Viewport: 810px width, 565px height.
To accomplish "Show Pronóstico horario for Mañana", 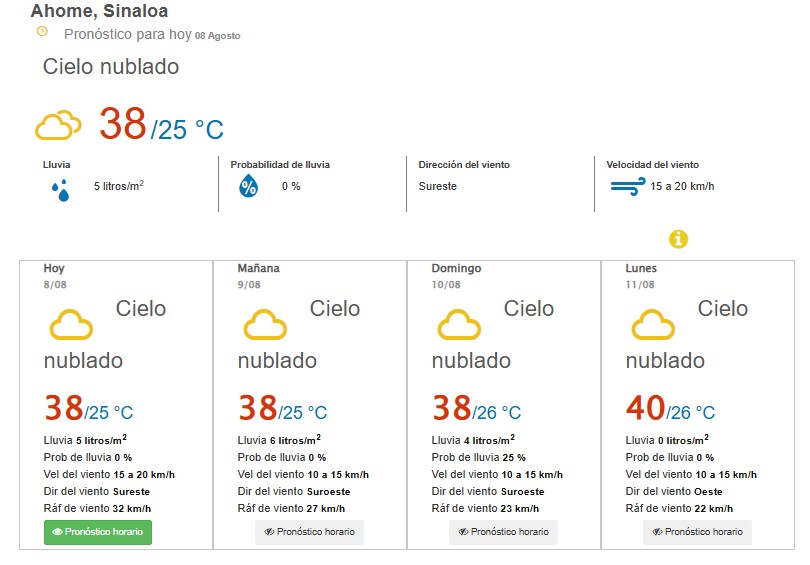I will 309,532.
